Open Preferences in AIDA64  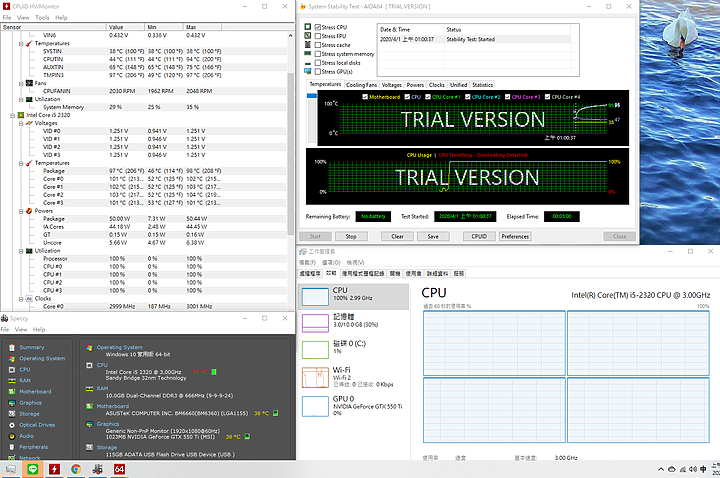[515, 236]
